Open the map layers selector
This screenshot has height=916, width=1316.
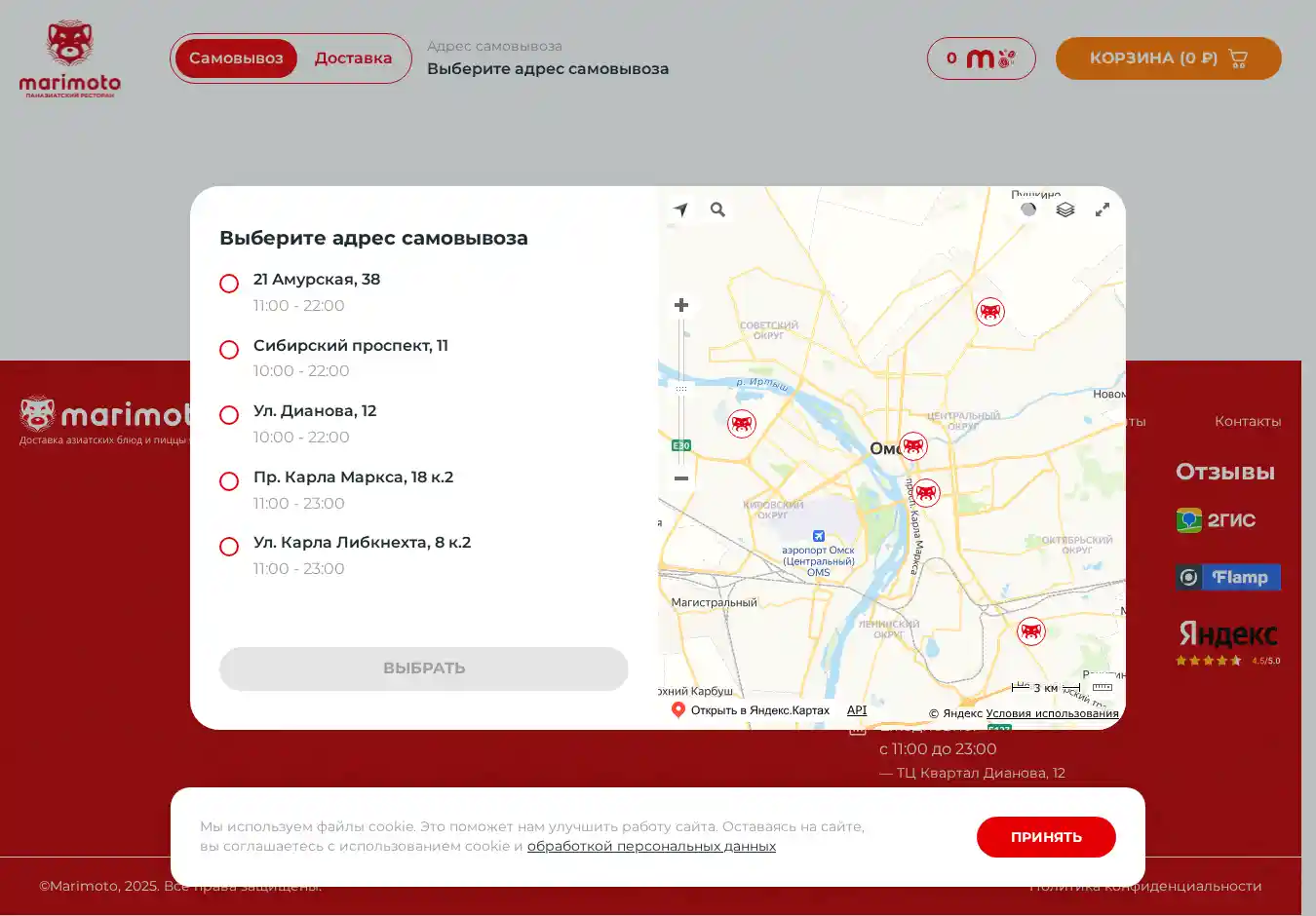[1065, 210]
